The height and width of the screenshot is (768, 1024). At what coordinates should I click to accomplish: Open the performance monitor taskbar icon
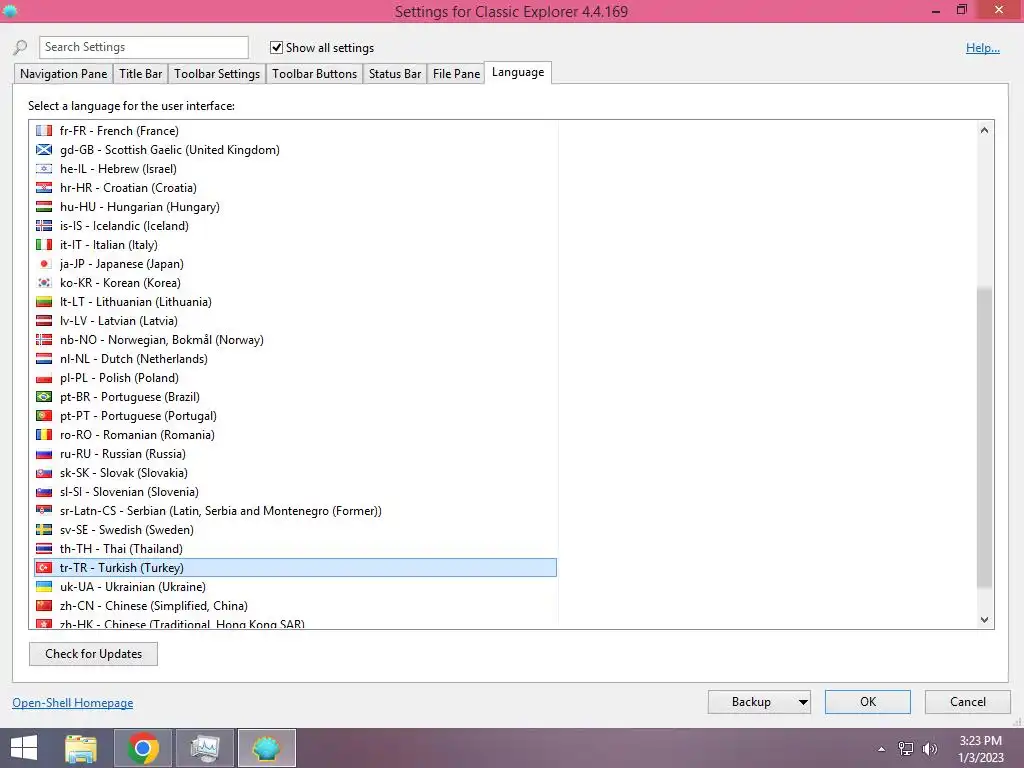(205, 748)
